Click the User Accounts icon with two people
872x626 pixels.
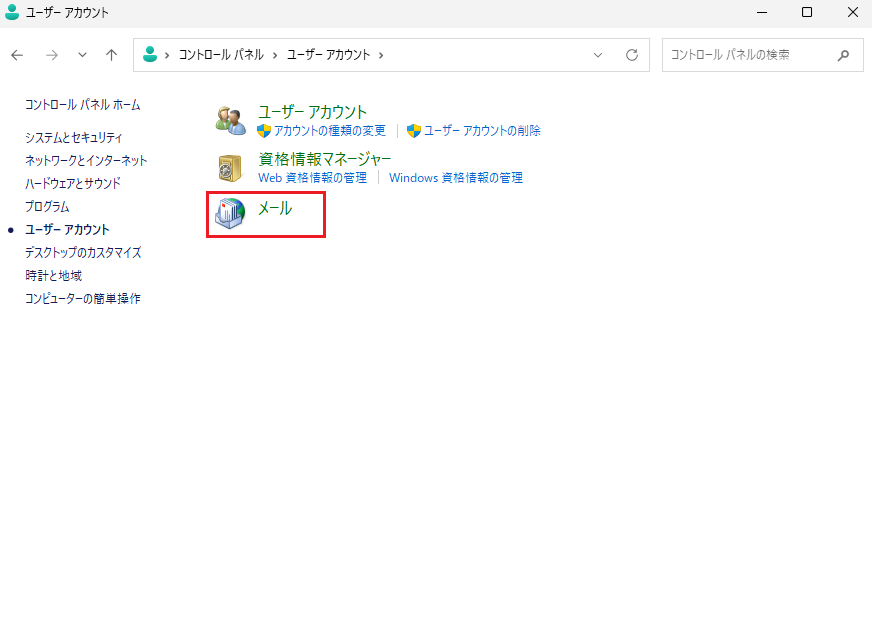(x=230, y=120)
